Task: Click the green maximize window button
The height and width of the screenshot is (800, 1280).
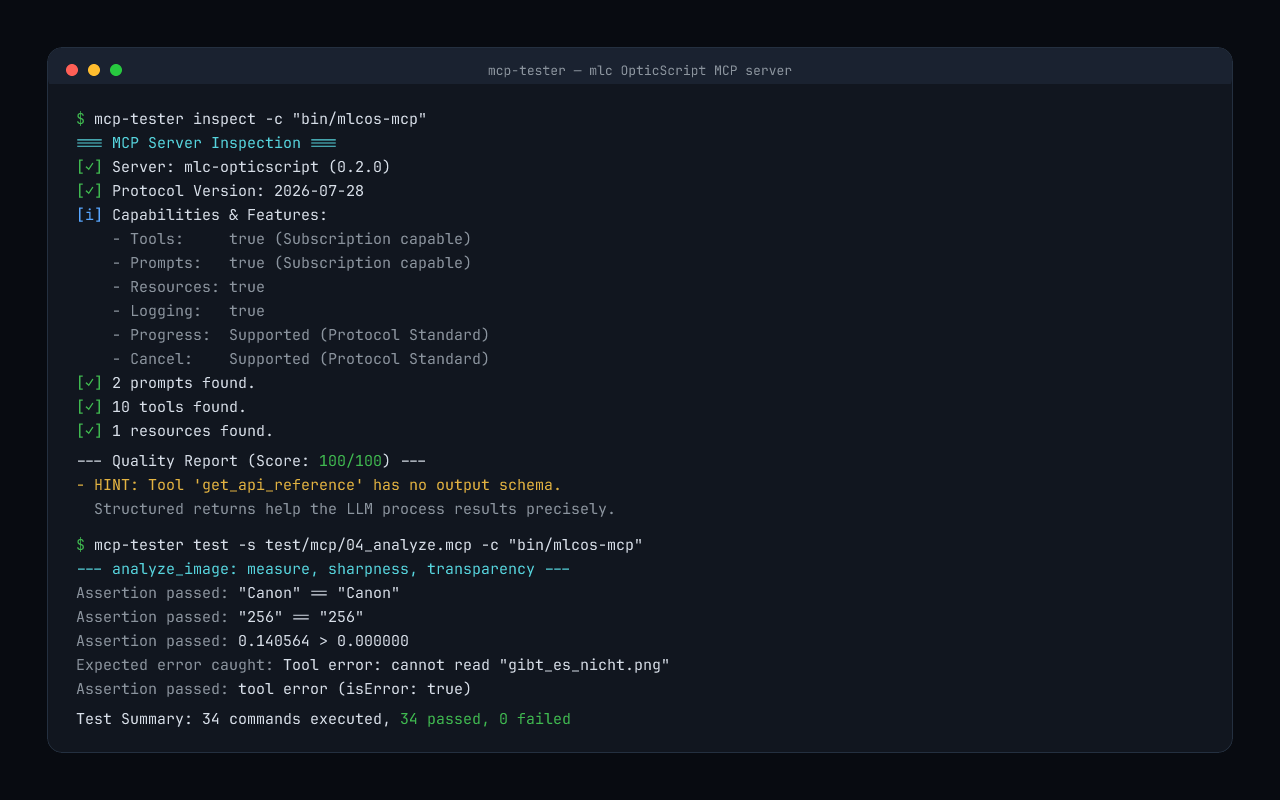Action: point(116,70)
